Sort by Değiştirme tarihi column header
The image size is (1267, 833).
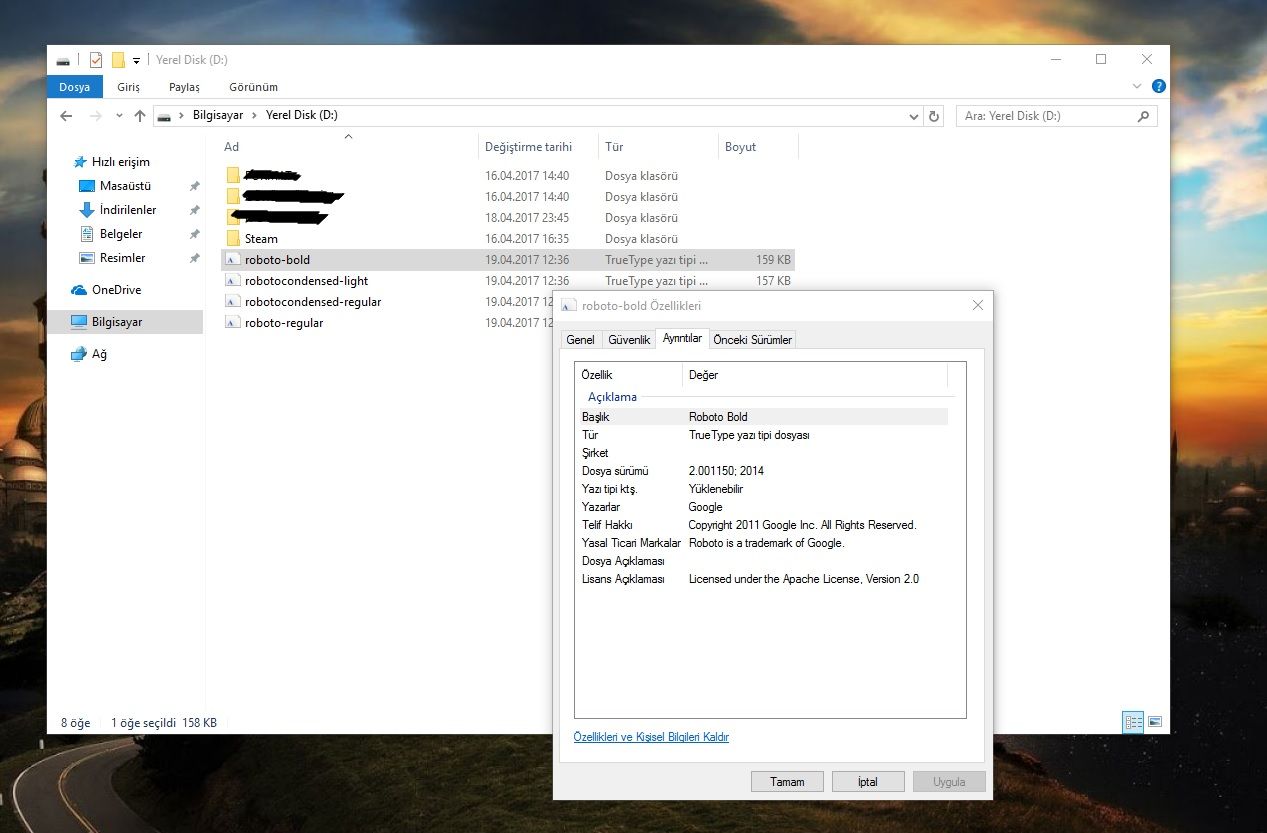pos(538,147)
